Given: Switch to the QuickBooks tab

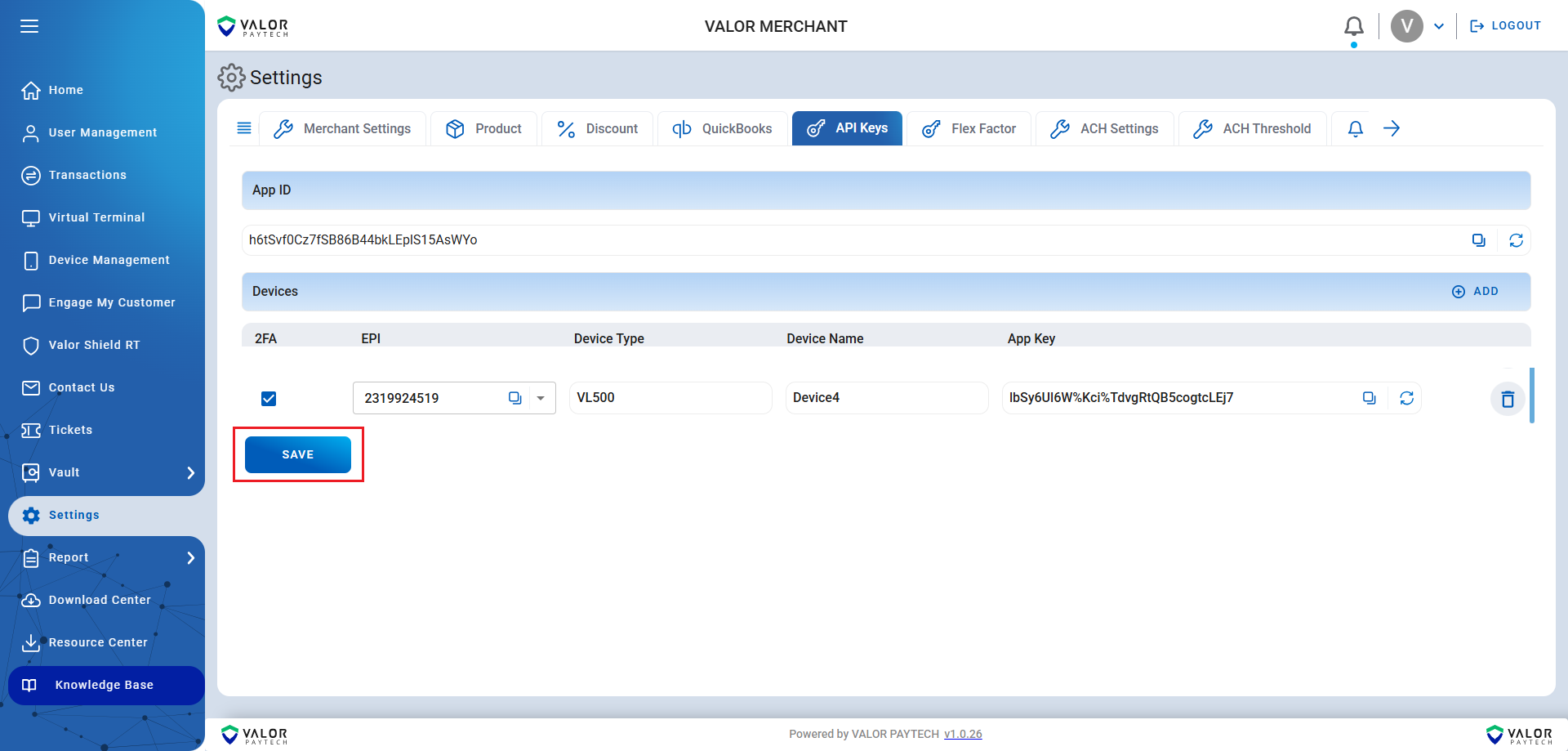Looking at the screenshot, I should (723, 128).
